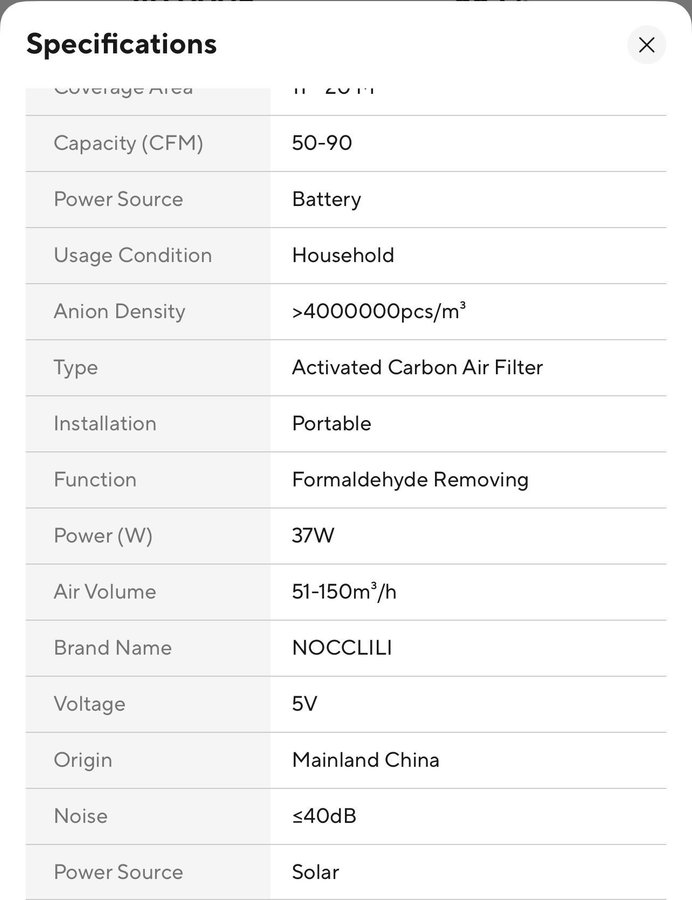Select the Capacity (CFM) label
The height and width of the screenshot is (900, 692).
click(128, 143)
